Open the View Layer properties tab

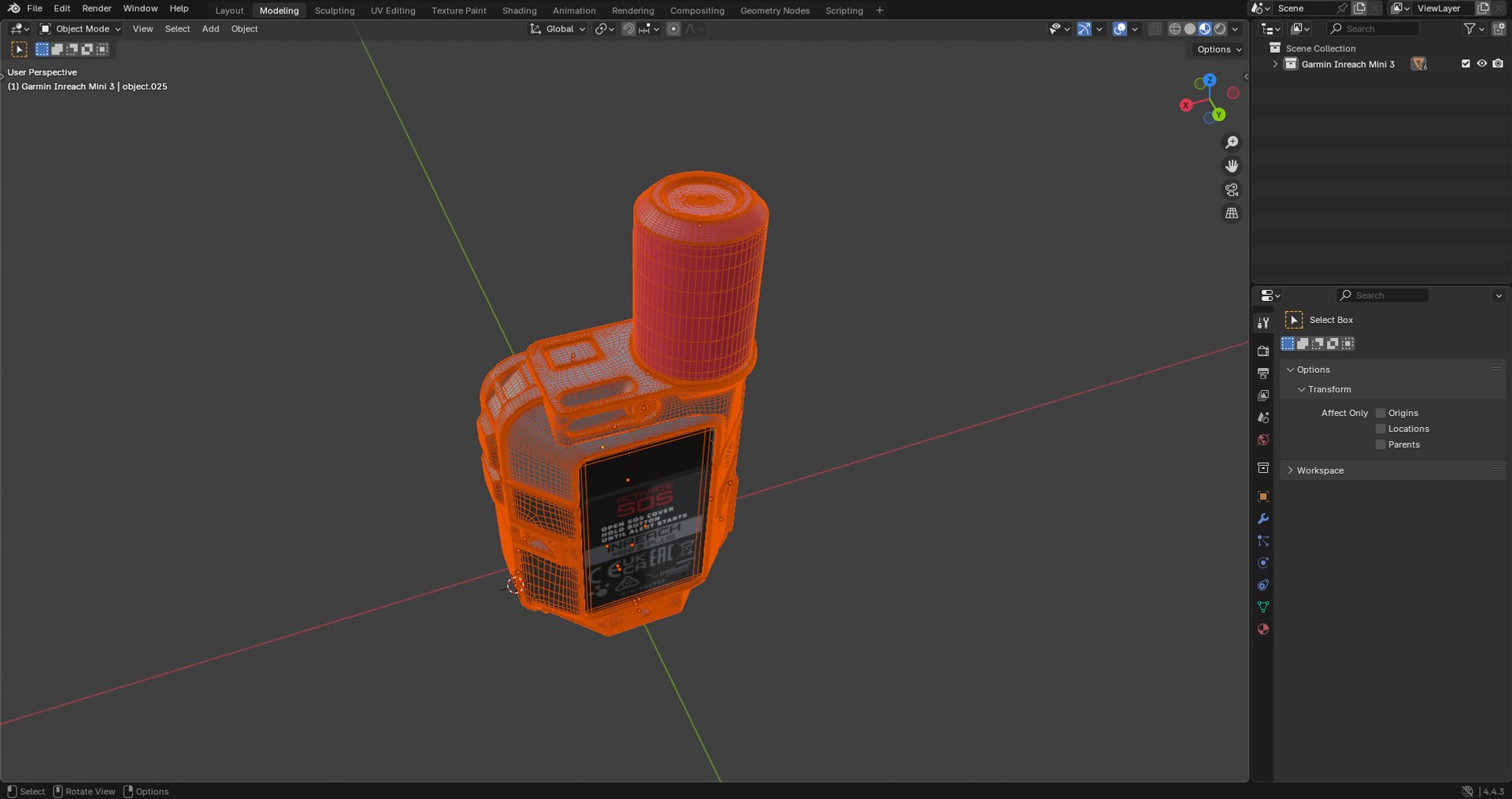pos(1263,396)
